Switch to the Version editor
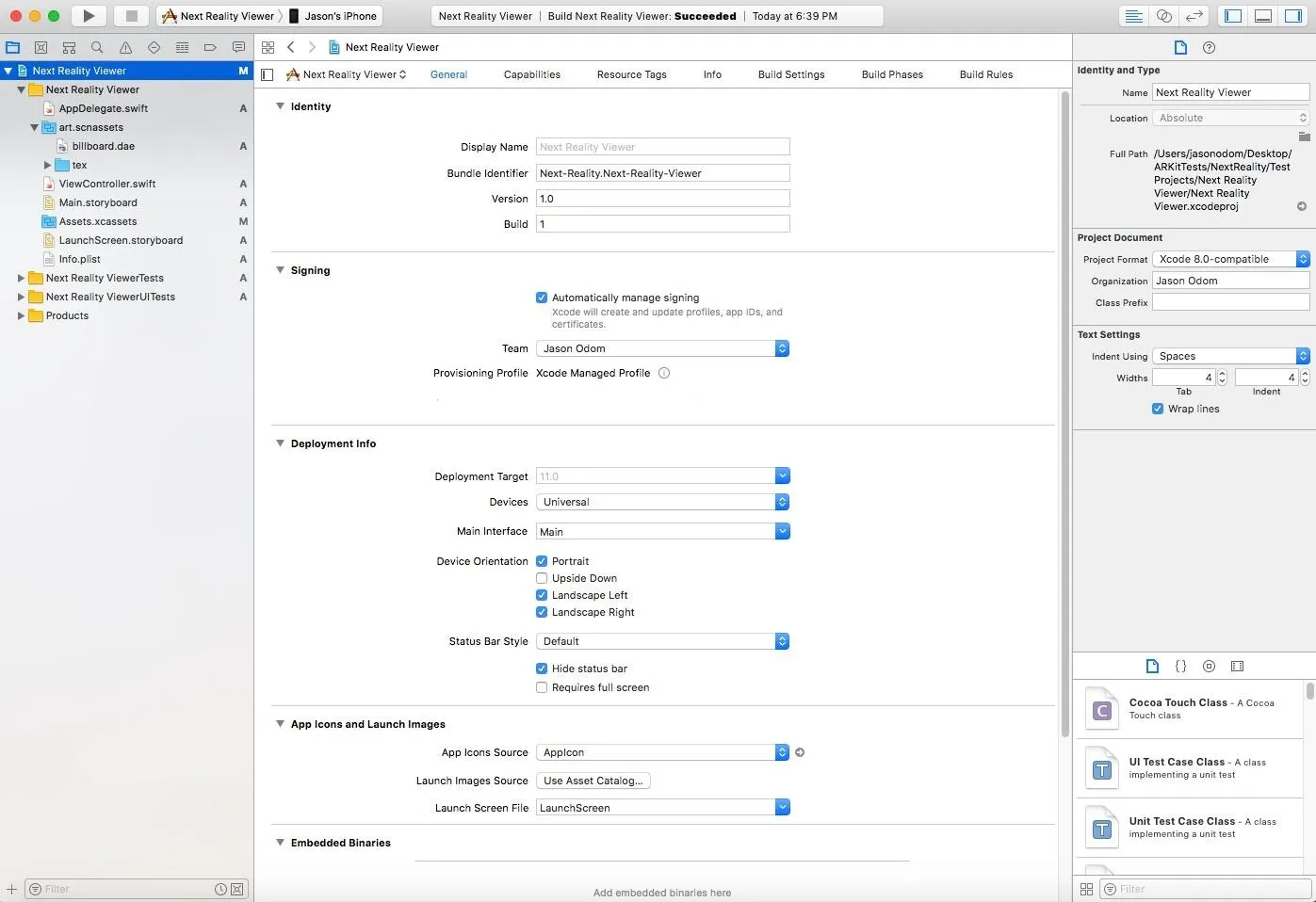Viewport: 1316px width, 902px height. click(x=1194, y=15)
